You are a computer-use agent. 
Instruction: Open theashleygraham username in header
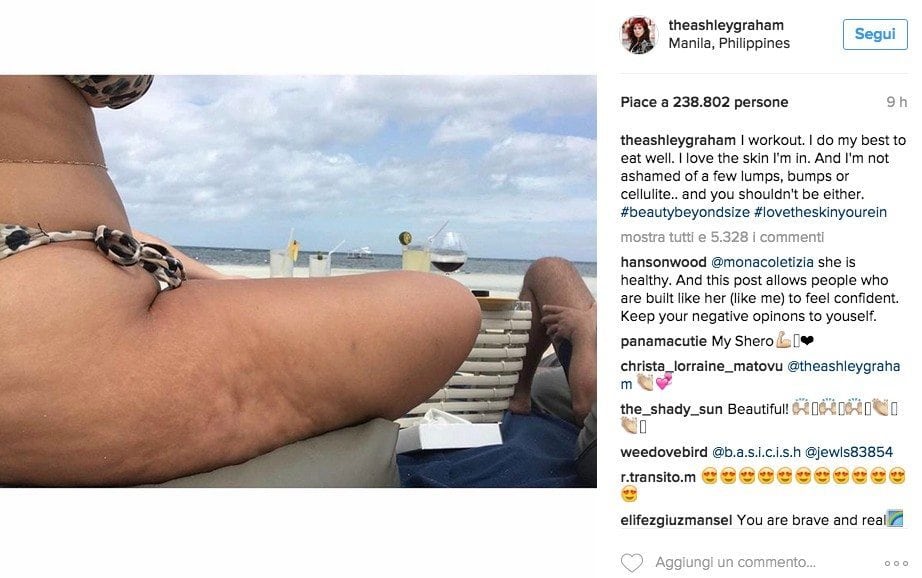click(x=726, y=25)
